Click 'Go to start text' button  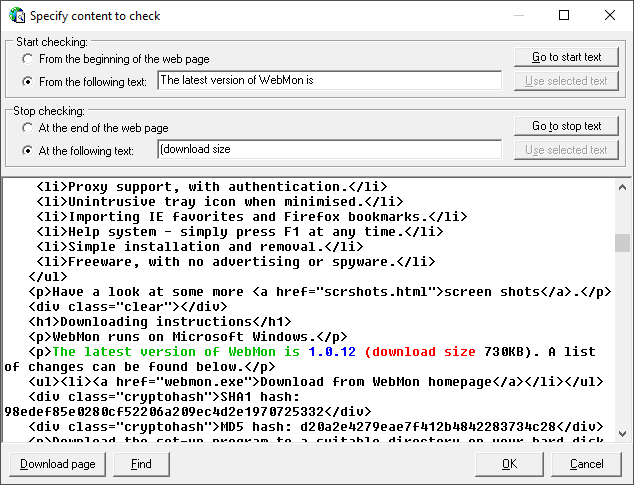566,57
